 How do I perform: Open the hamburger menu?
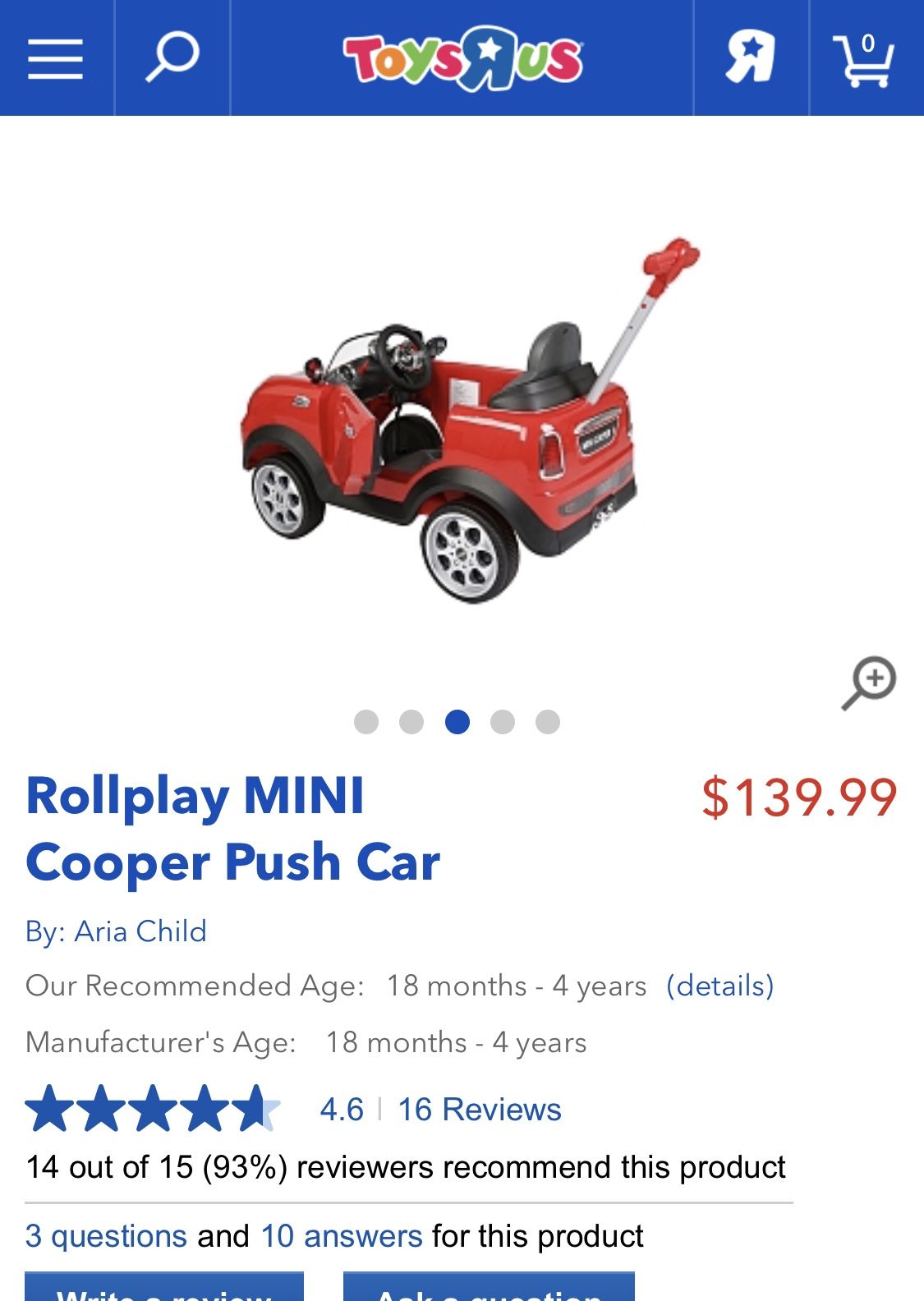(x=56, y=58)
